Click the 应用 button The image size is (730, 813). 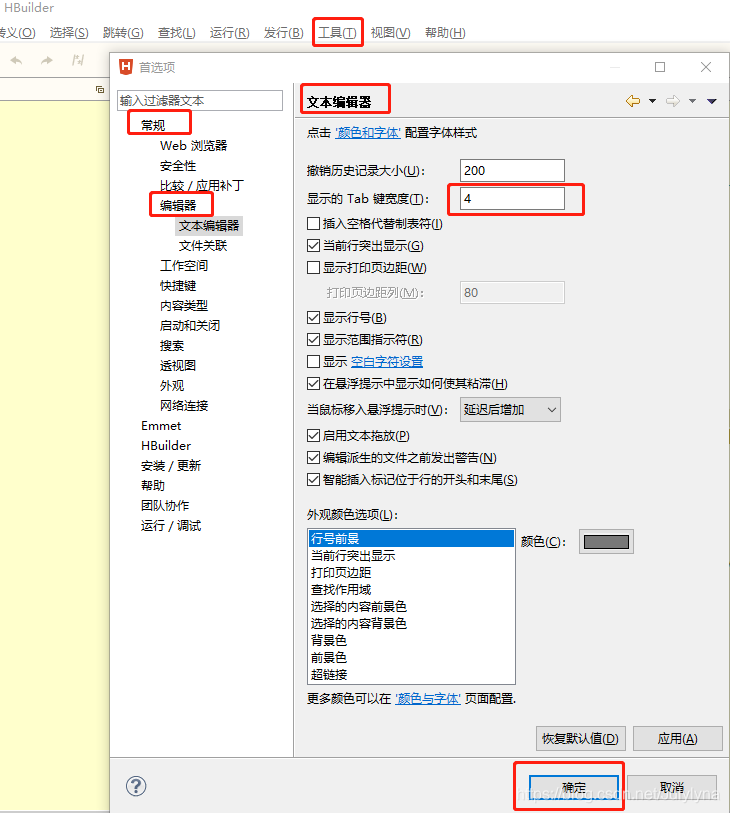[x=678, y=738]
